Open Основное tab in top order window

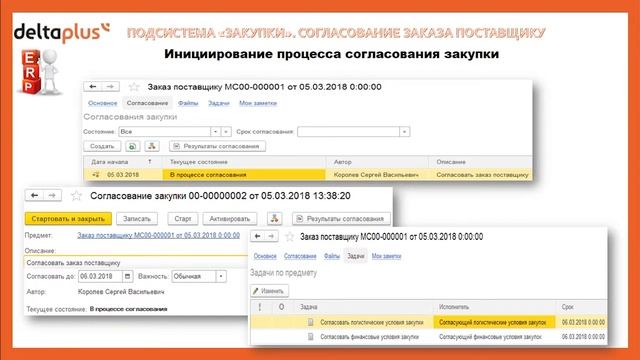(102, 103)
